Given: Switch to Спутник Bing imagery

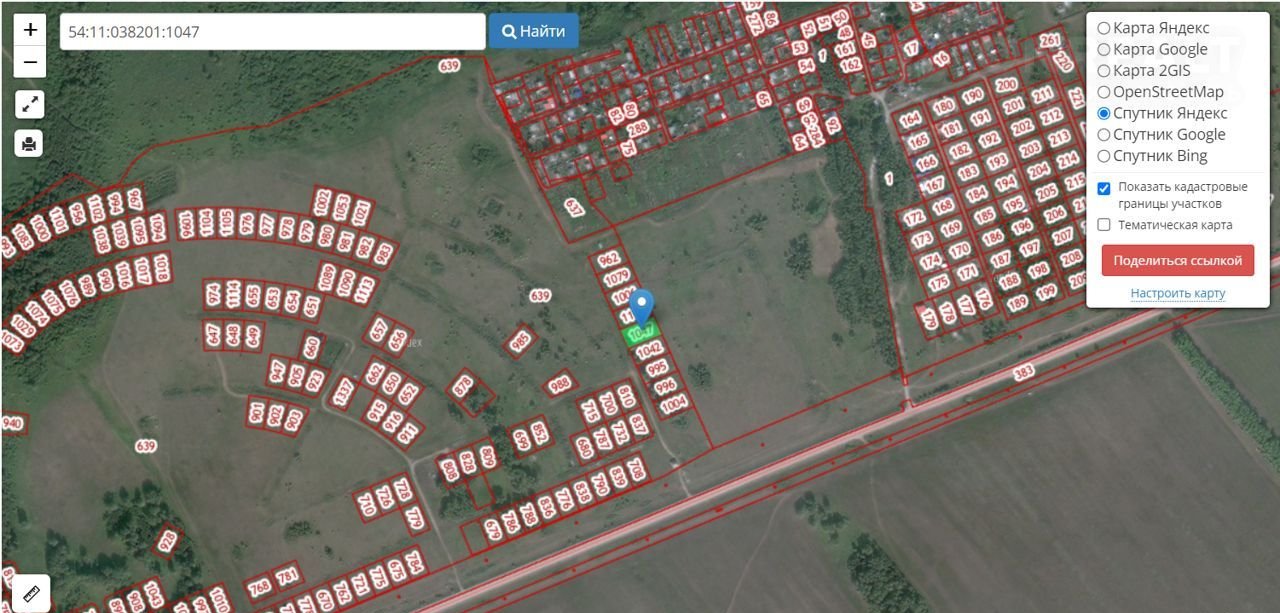Looking at the screenshot, I should pyautogui.click(x=1104, y=156).
